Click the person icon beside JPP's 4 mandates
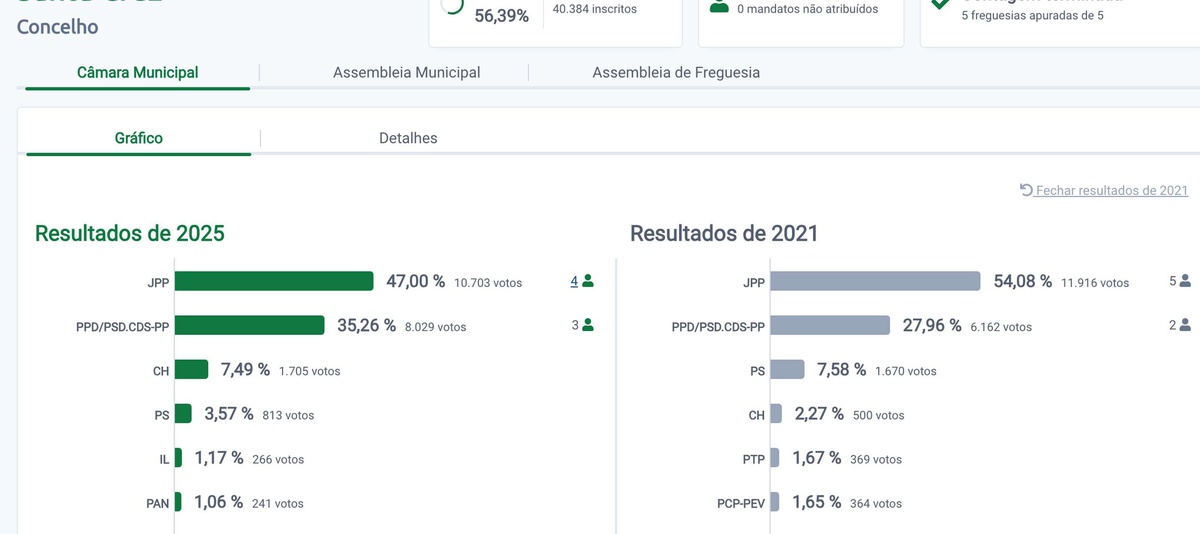Image resolution: width=1200 pixels, height=534 pixels. pyautogui.click(x=588, y=281)
